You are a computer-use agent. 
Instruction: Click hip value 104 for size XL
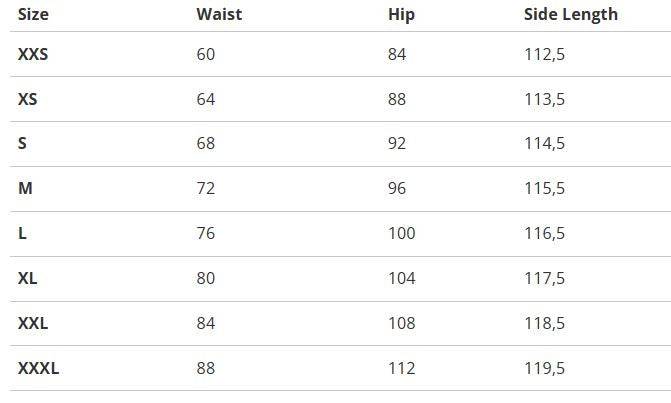click(402, 278)
